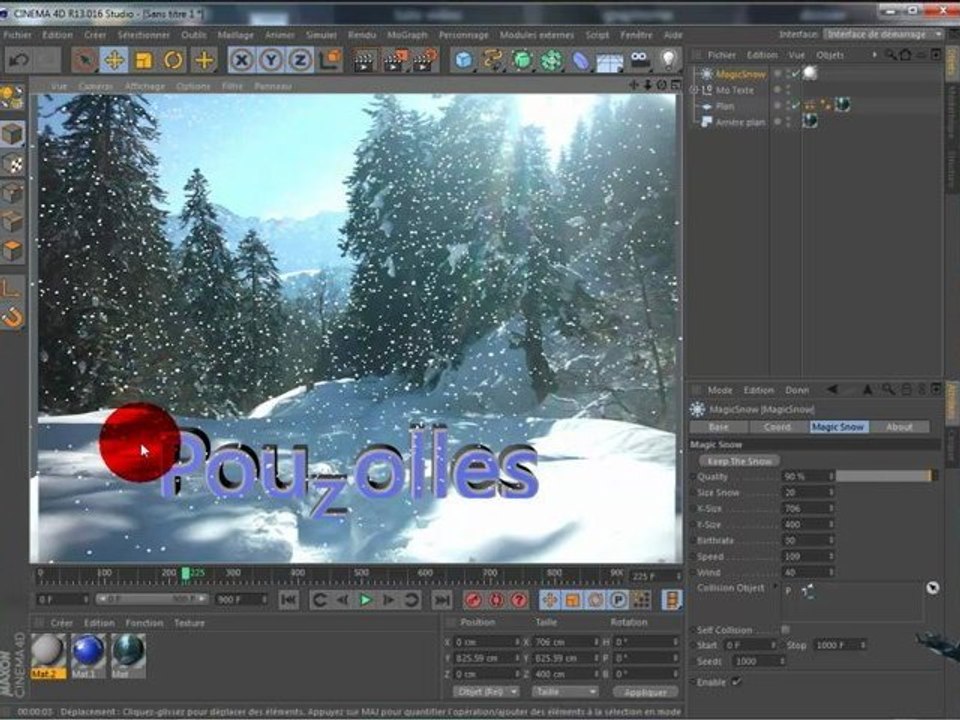This screenshot has width=960, height=720.
Task: Click the Appliquer button
Action: pyautogui.click(x=645, y=692)
